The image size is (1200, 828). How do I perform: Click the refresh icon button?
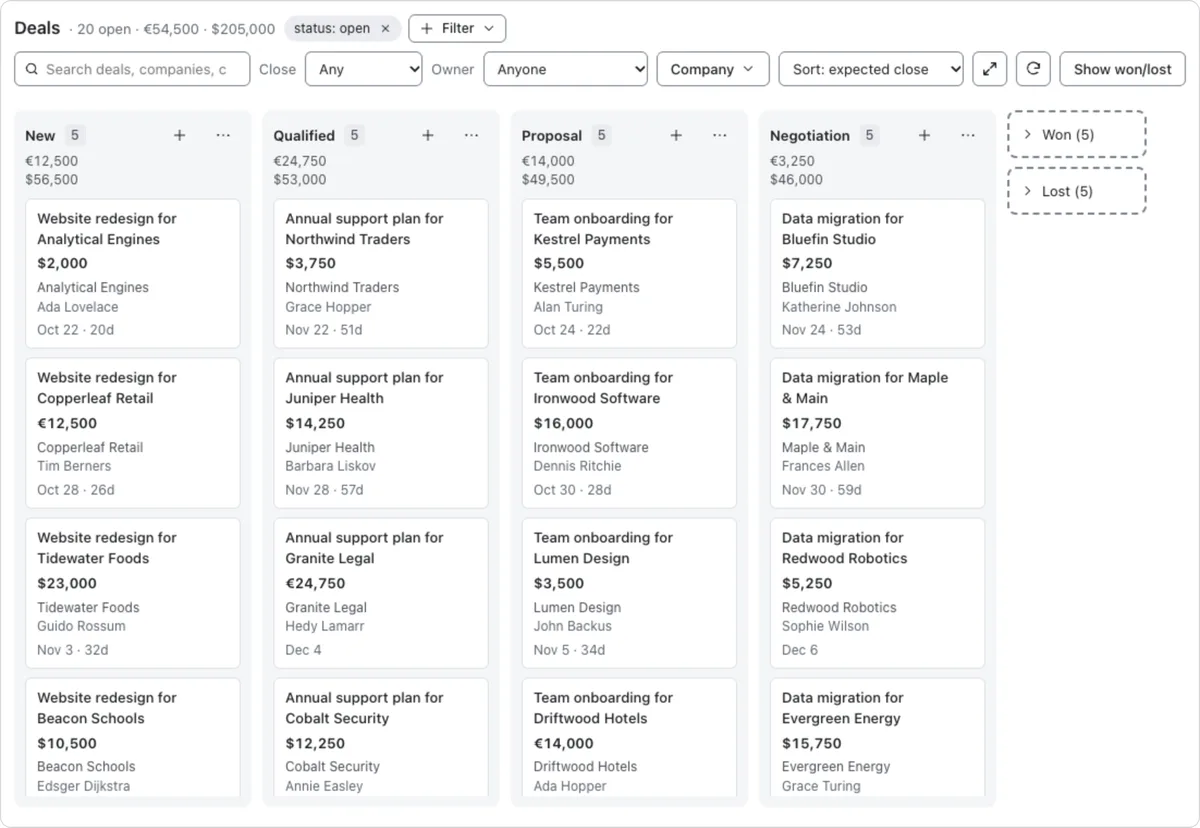coord(1033,69)
